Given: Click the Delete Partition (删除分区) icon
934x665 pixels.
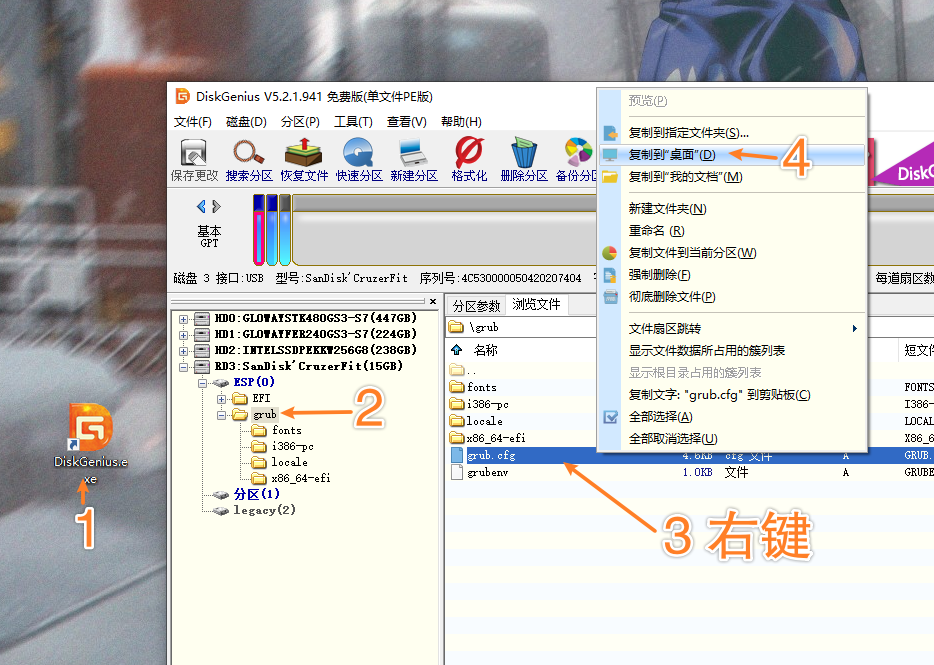Looking at the screenshot, I should pyautogui.click(x=524, y=159).
